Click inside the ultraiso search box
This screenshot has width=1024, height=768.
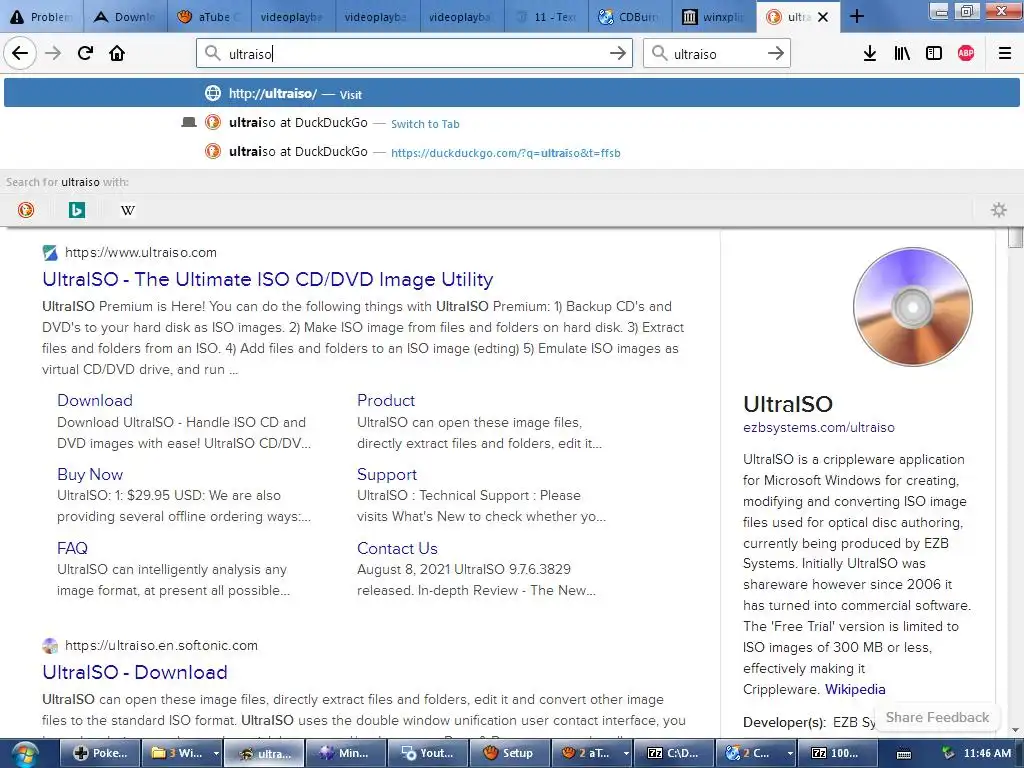pyautogui.click(x=716, y=53)
